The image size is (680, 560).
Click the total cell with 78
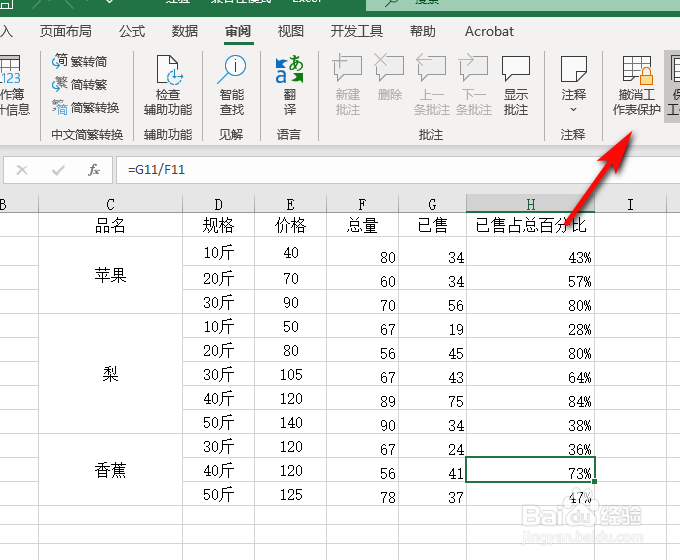pyautogui.click(x=362, y=494)
